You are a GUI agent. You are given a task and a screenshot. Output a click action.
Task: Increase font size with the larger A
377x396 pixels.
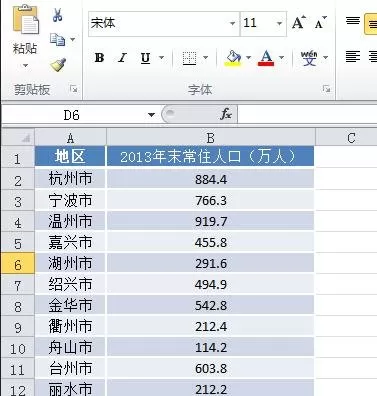pos(299,23)
